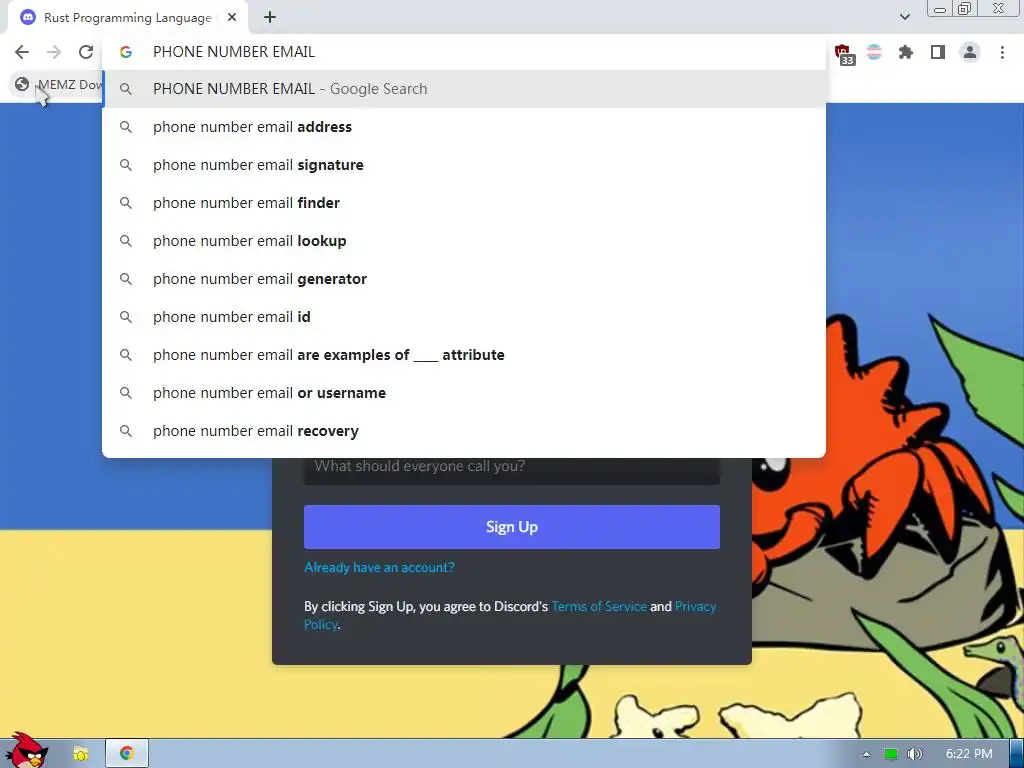Click the magnifier icon beside recovery suggestion
This screenshot has width=1024, height=768.
(x=126, y=431)
